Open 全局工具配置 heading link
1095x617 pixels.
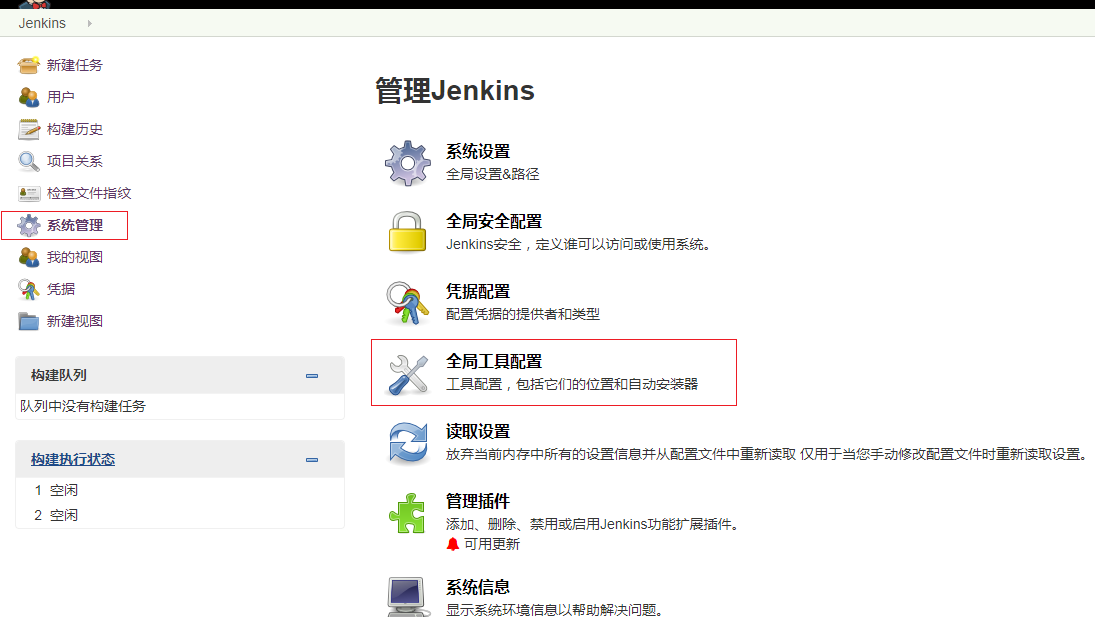coord(494,361)
